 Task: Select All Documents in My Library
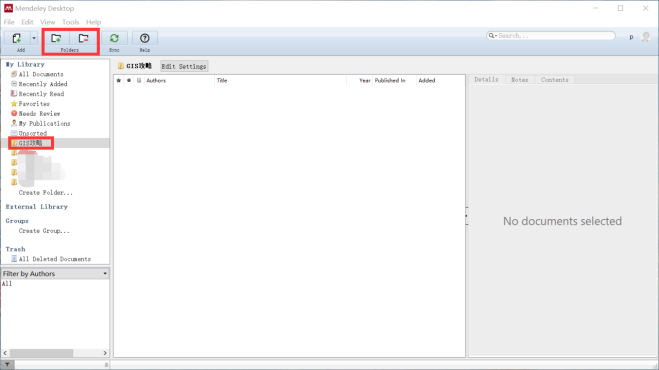(x=41, y=74)
